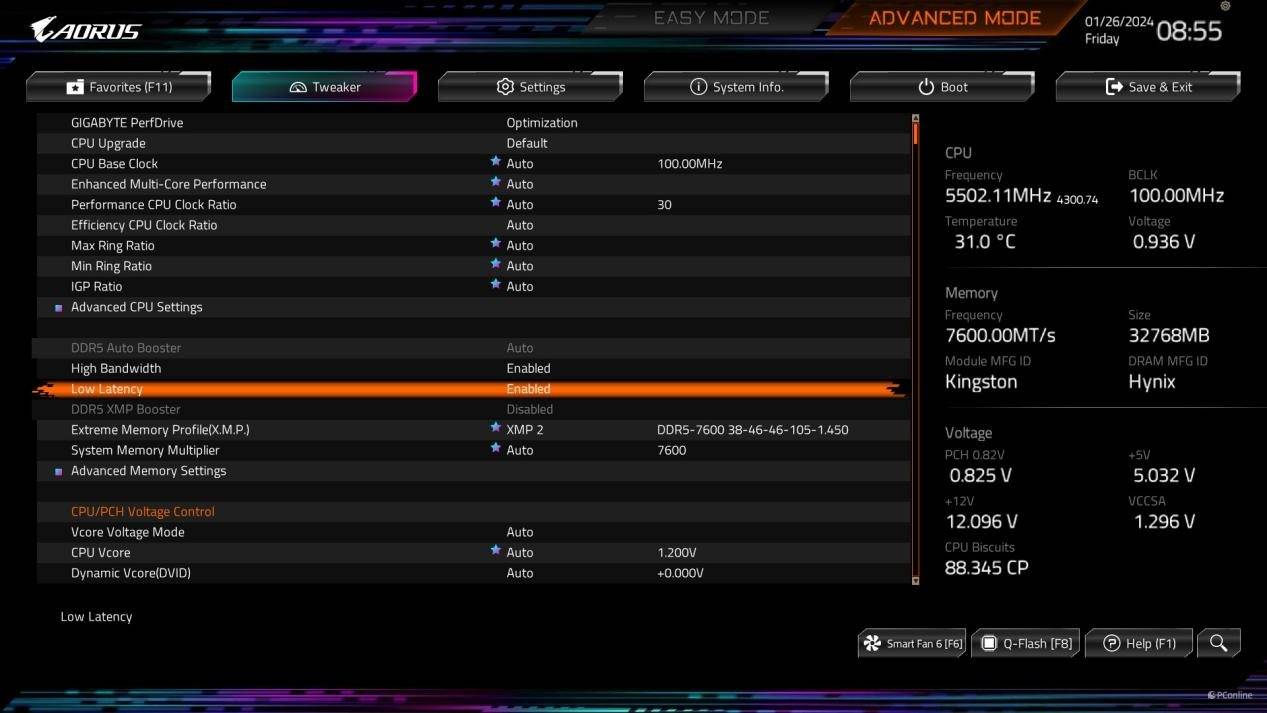Select the Min Ring Ratio row
The height and width of the screenshot is (713, 1267).
tap(473, 266)
